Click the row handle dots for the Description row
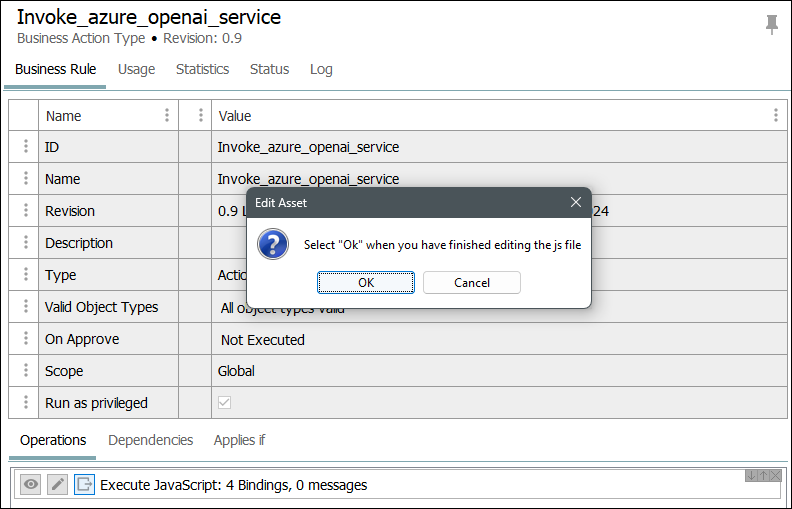The image size is (792, 509). pos(24,243)
